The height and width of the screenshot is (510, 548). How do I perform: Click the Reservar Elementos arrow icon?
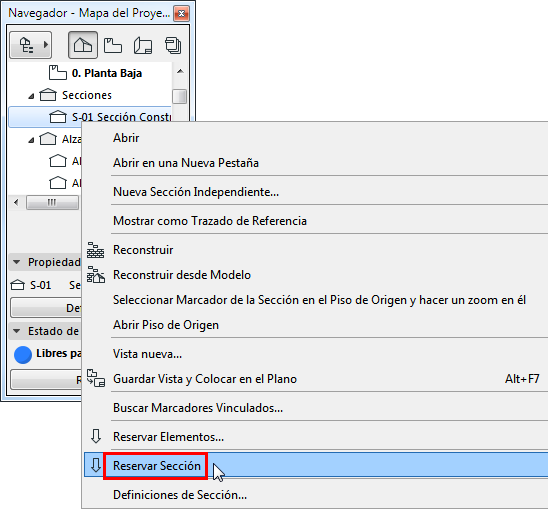tap(96, 437)
